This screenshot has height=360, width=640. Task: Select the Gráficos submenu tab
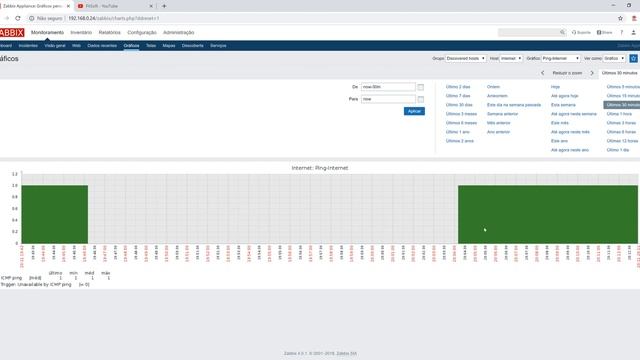pyautogui.click(x=131, y=46)
